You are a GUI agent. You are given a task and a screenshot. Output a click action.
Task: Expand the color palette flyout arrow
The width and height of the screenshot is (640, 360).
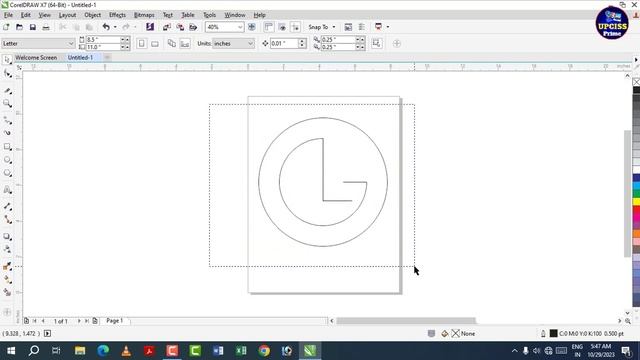coord(636,60)
